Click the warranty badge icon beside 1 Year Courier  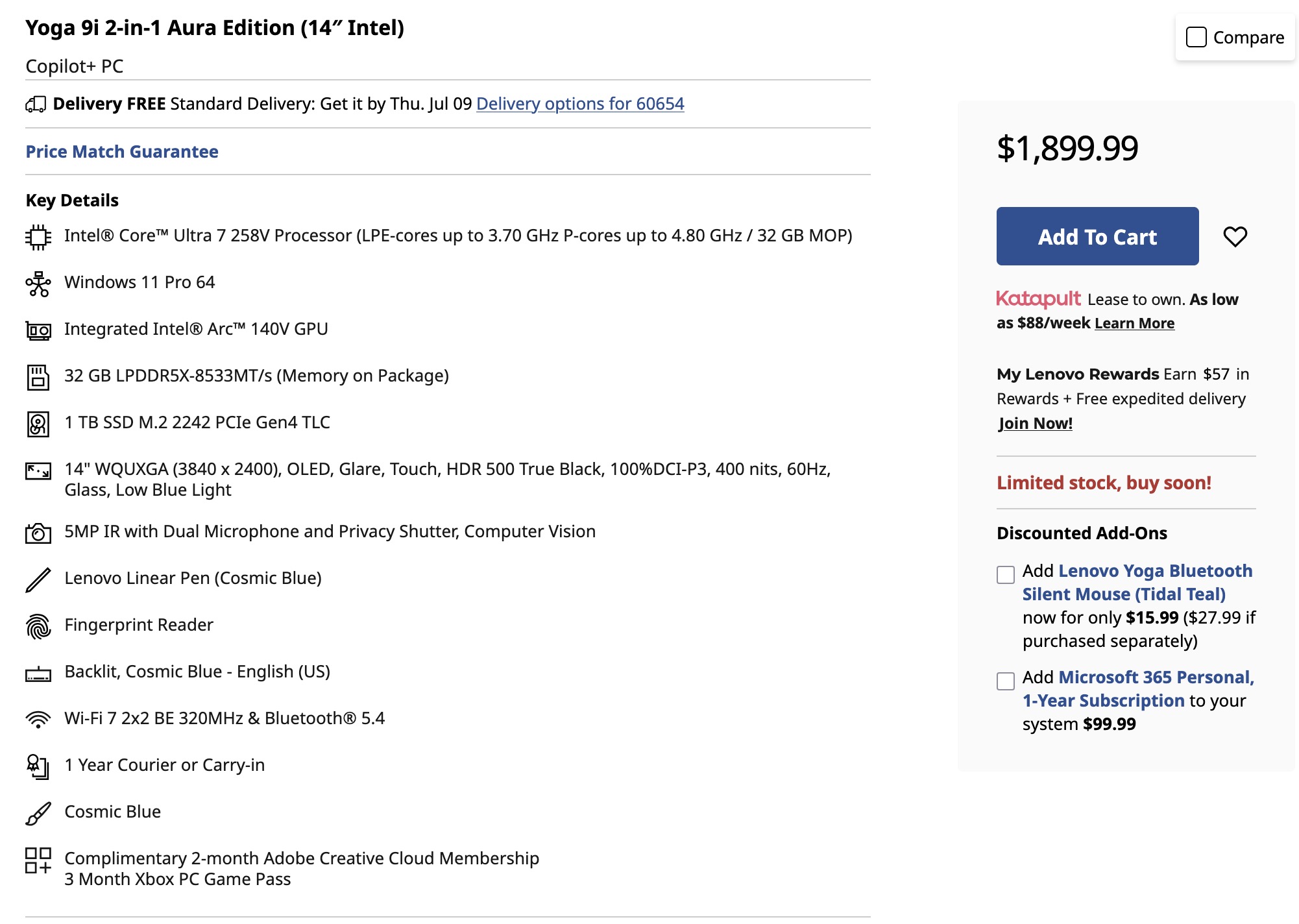(x=38, y=766)
